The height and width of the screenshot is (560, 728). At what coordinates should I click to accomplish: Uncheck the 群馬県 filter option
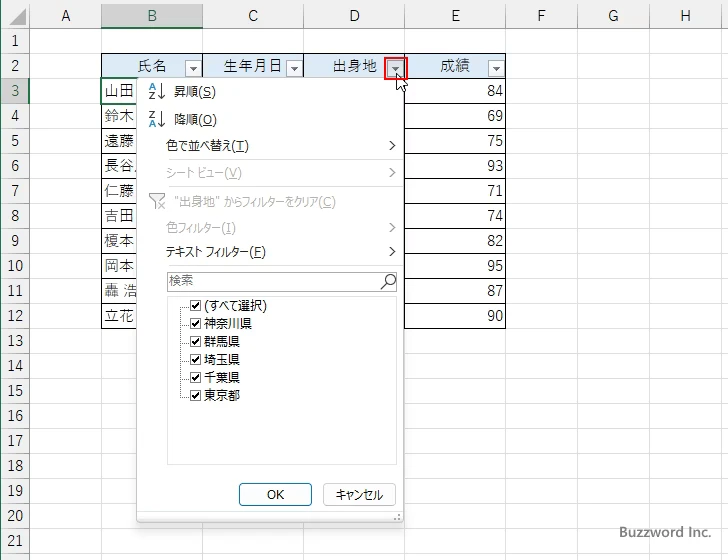click(x=196, y=342)
